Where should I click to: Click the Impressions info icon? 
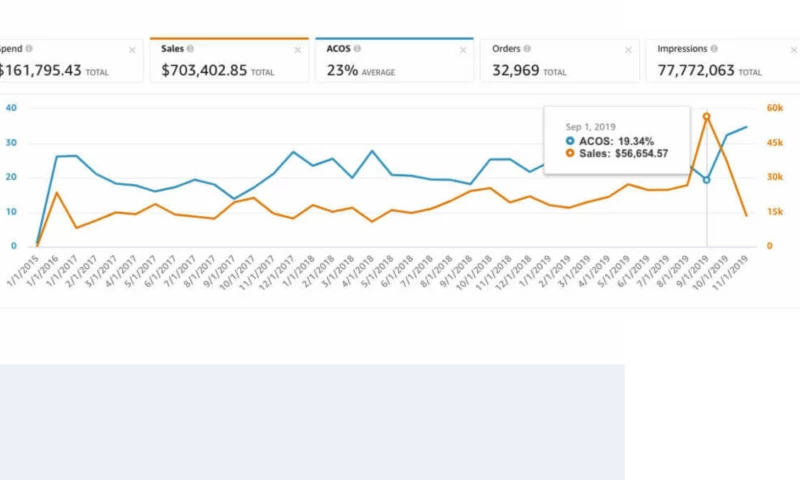tap(715, 48)
